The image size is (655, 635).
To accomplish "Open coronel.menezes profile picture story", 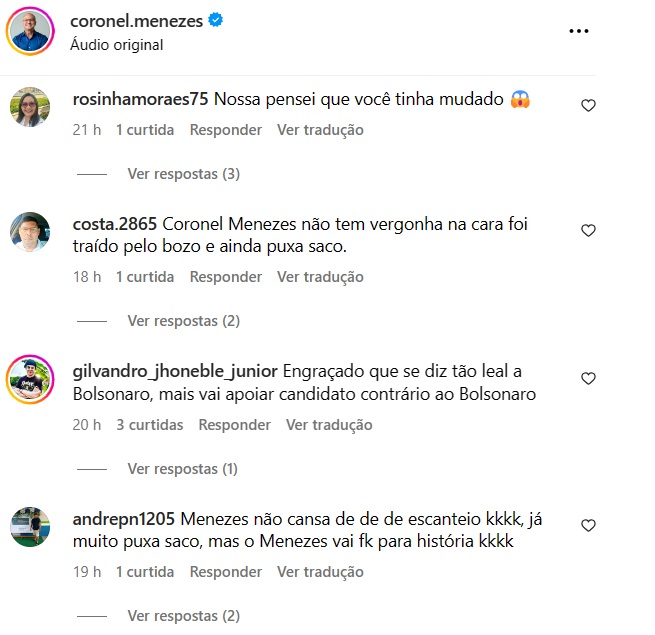I will point(30,31).
